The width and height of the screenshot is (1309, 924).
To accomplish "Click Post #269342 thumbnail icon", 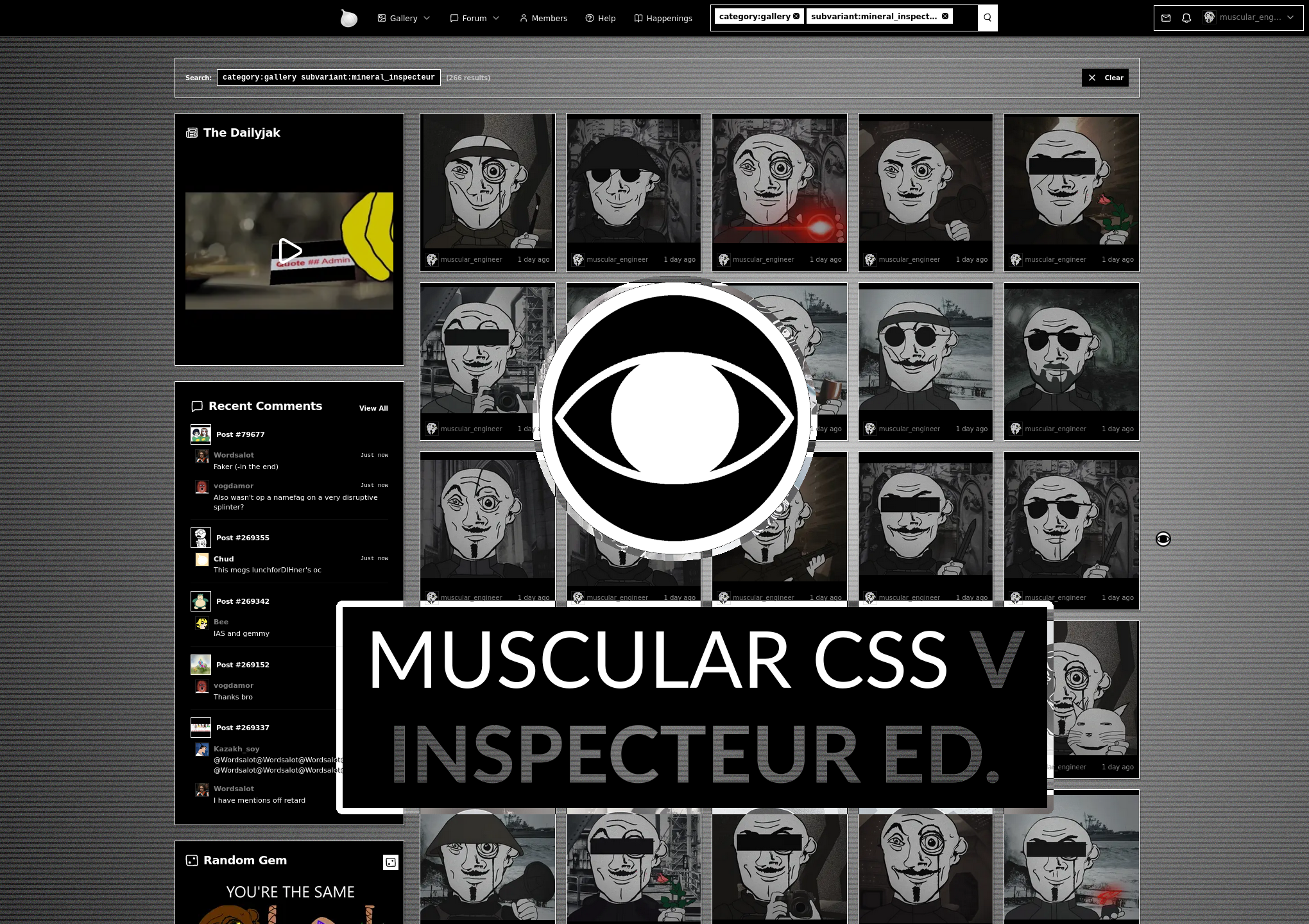I will click(x=201, y=601).
